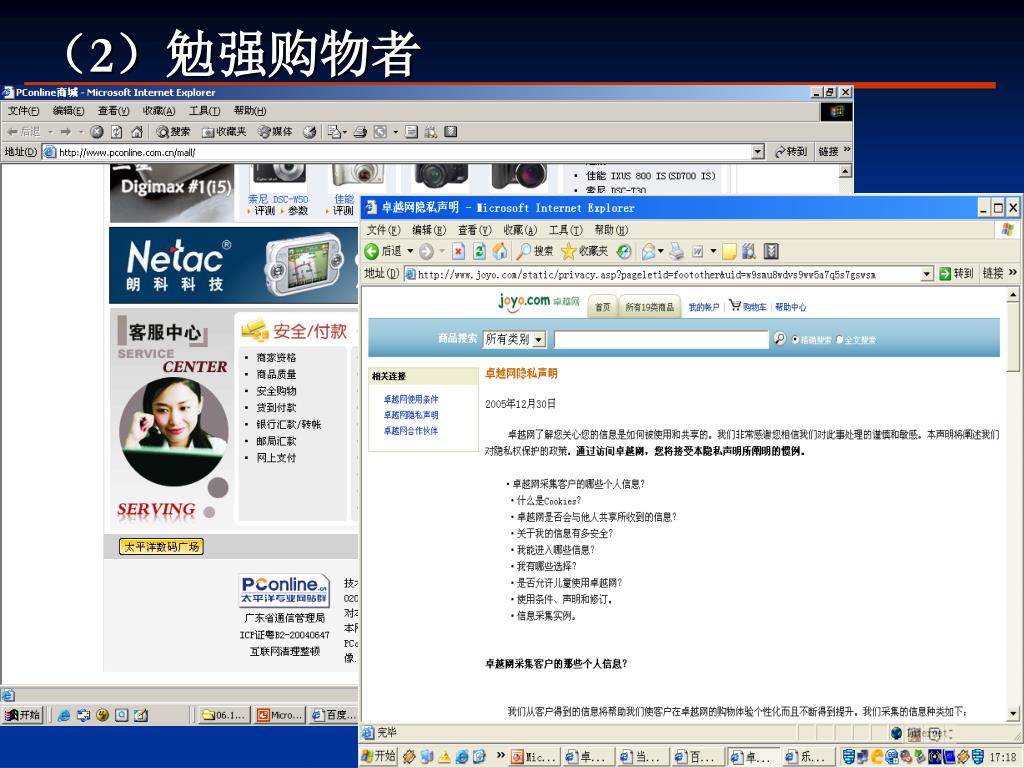
Task: Click Print icon in PConline IE toolbar
Action: click(x=360, y=132)
